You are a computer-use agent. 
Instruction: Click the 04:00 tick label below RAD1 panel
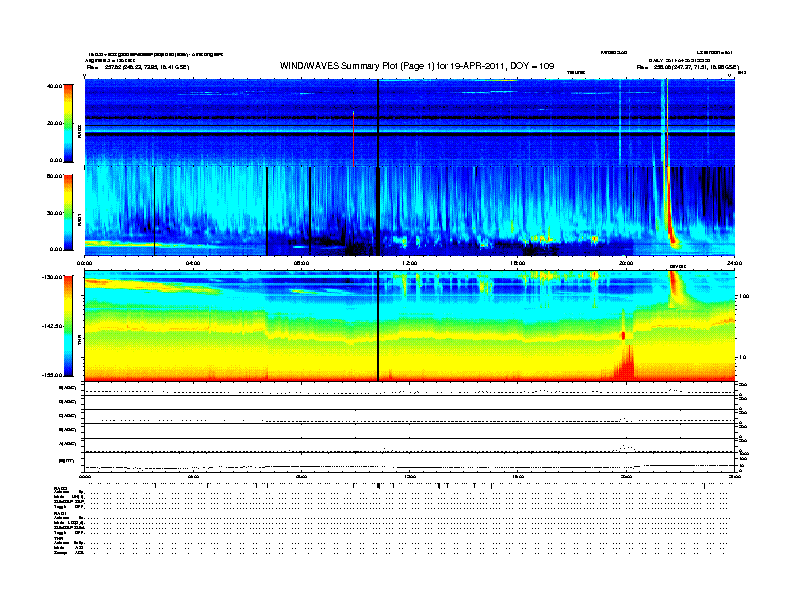click(193, 263)
